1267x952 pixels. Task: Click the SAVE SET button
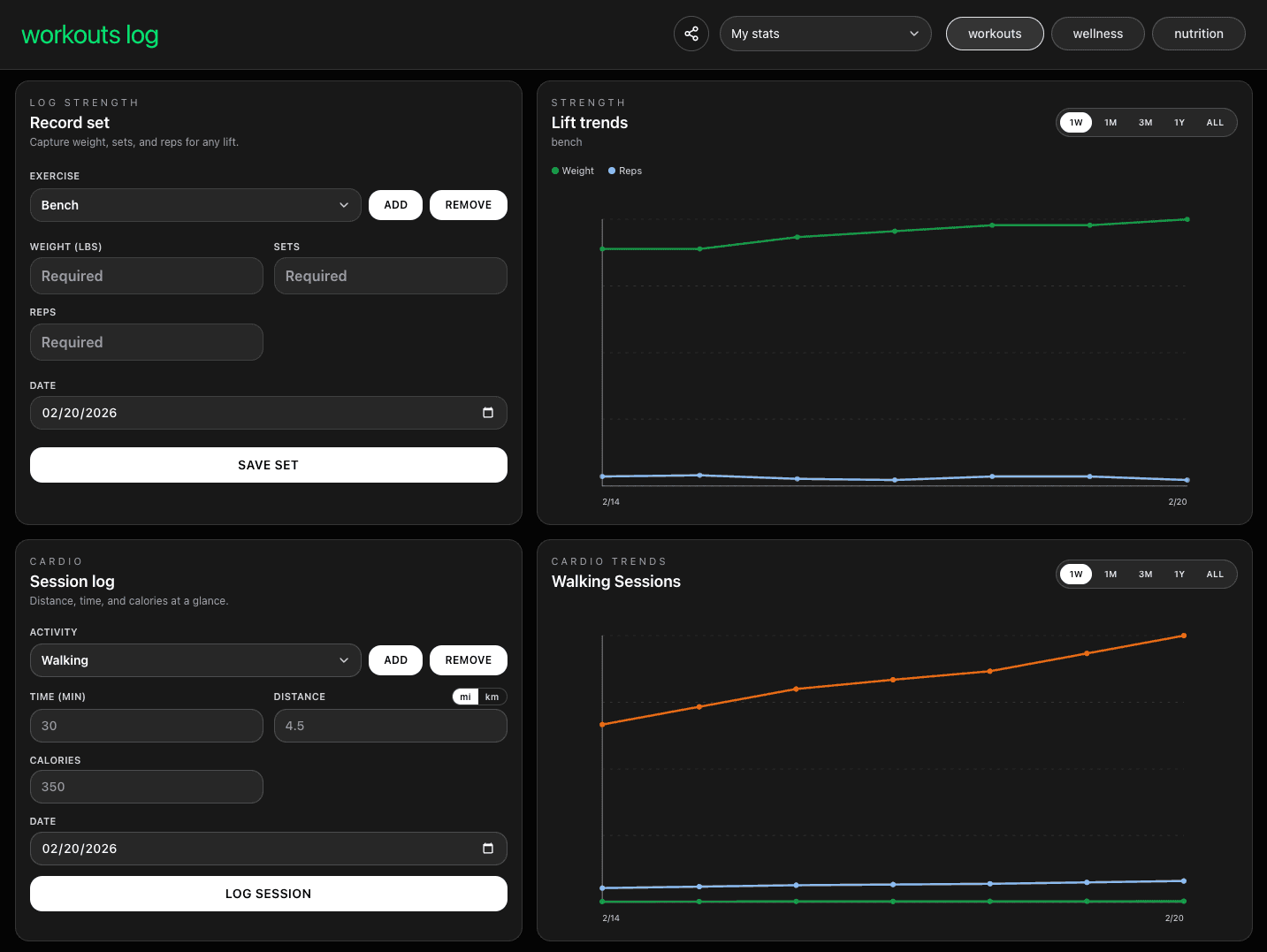click(269, 465)
